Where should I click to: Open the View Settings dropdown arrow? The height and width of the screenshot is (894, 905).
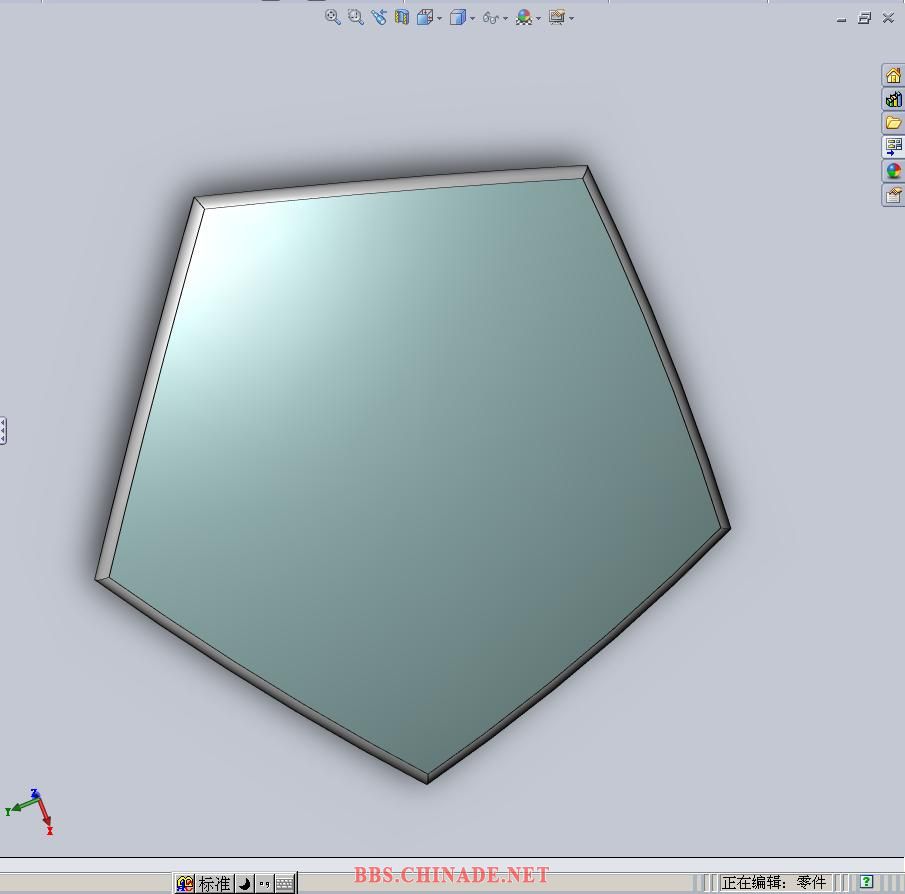(571, 18)
